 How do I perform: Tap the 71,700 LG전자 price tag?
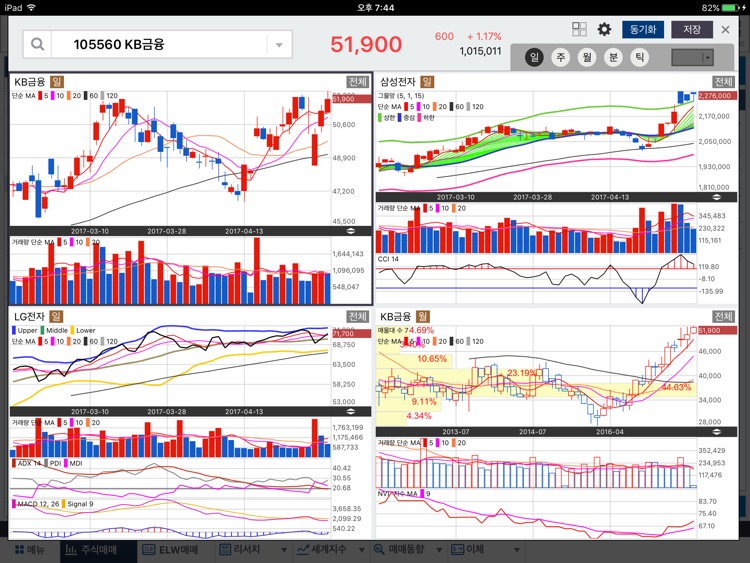pos(351,333)
